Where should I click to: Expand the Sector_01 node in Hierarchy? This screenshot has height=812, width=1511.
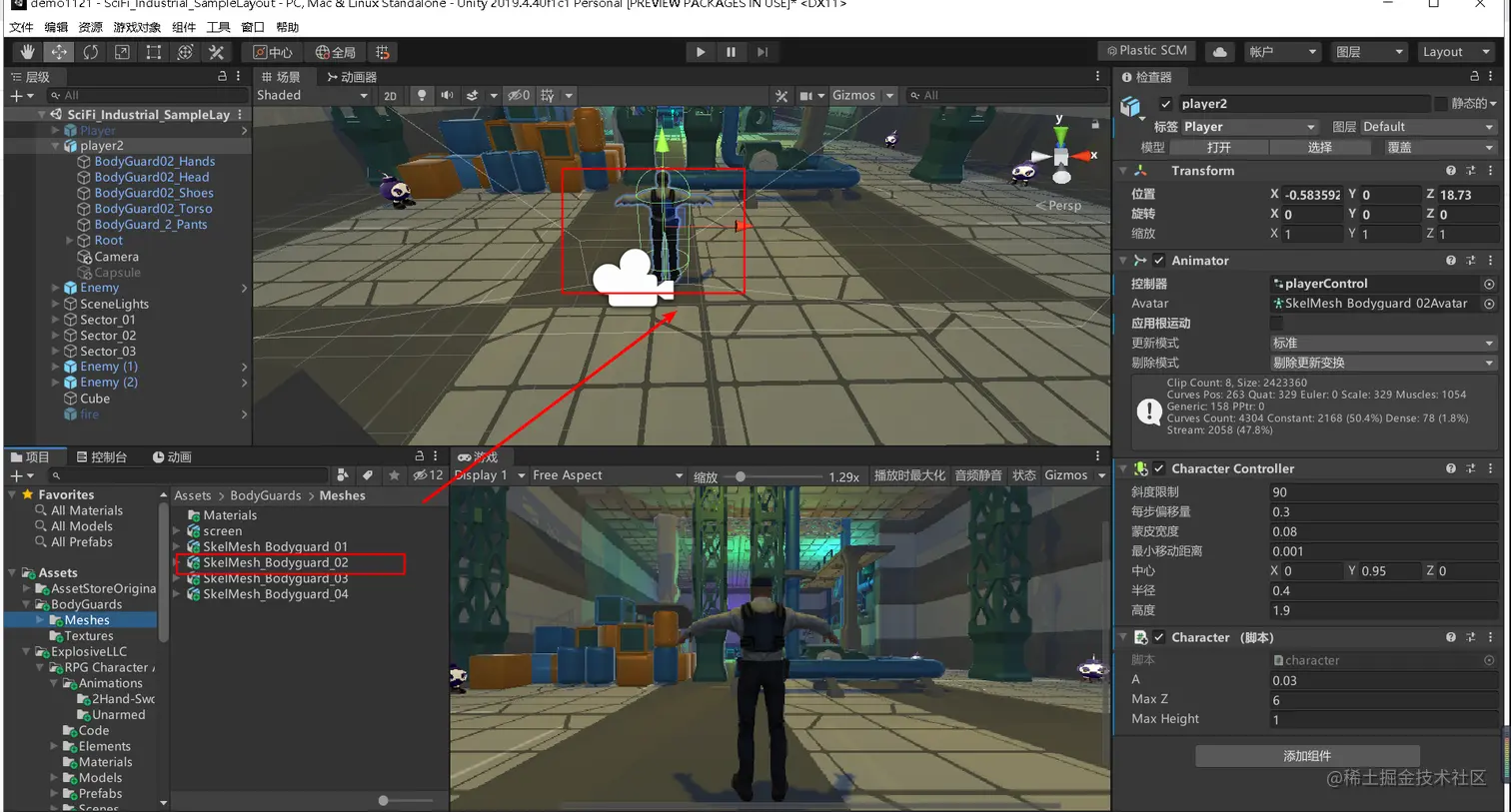click(x=56, y=320)
